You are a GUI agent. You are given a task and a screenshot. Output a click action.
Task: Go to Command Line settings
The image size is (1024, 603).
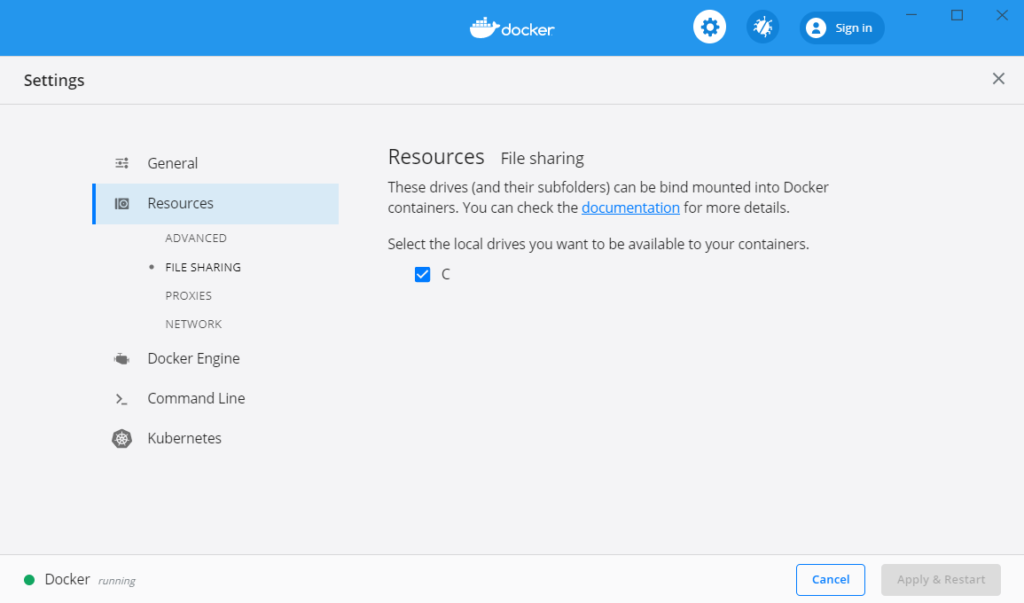pos(196,399)
